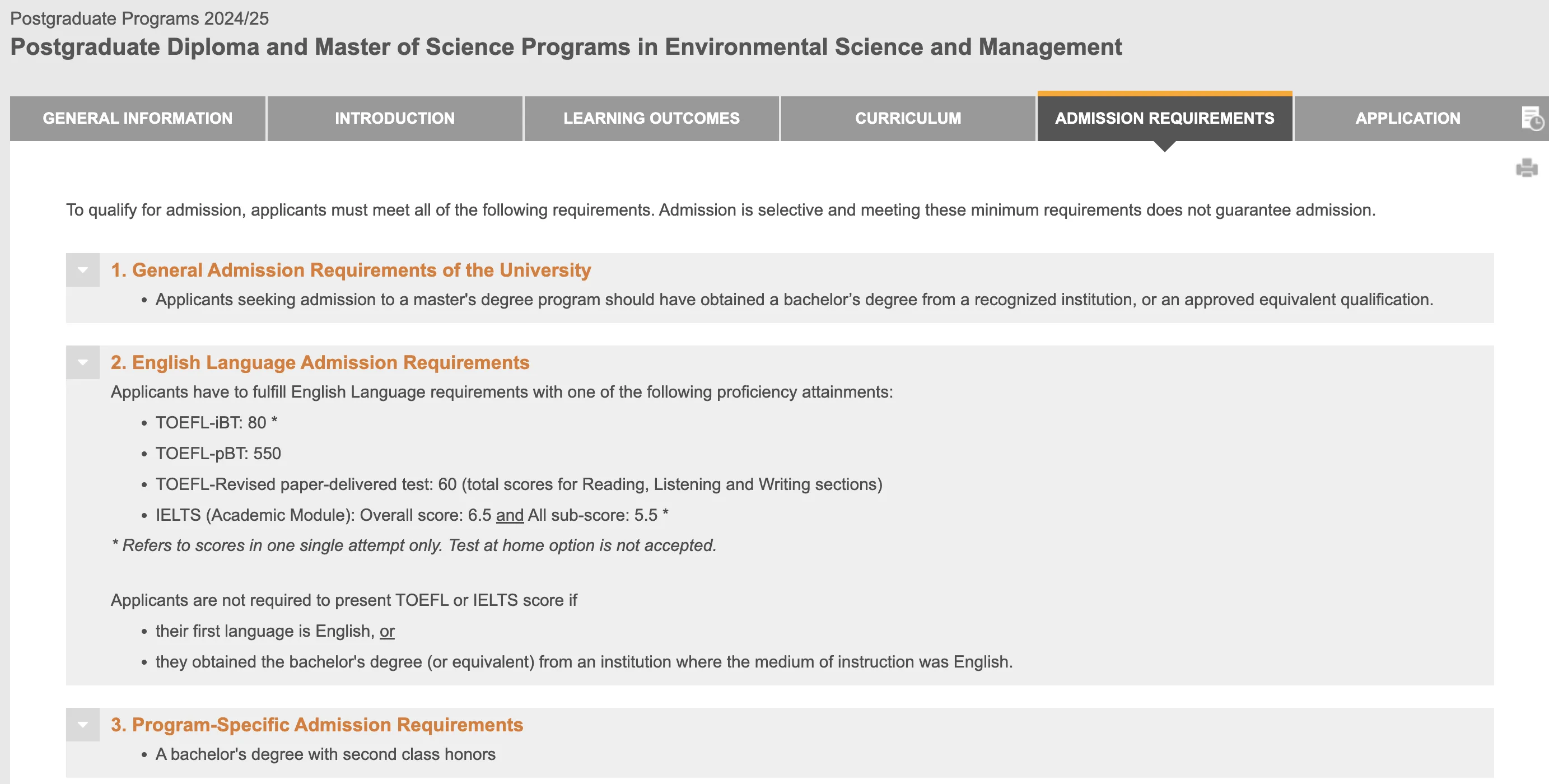Click the underlined 'and' in IELTS line
1549x784 pixels.
509,515
